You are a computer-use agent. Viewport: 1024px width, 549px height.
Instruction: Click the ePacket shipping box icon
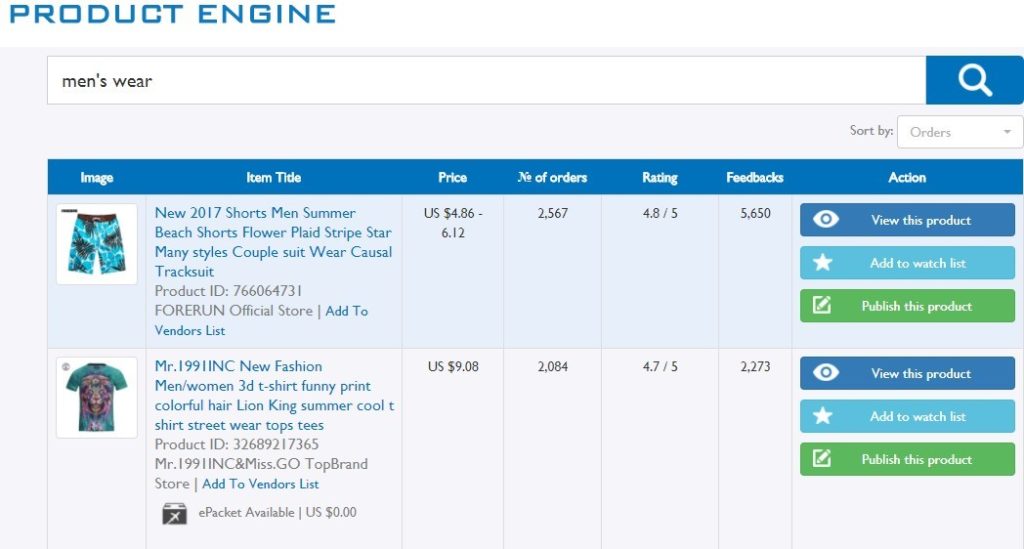[x=175, y=513]
